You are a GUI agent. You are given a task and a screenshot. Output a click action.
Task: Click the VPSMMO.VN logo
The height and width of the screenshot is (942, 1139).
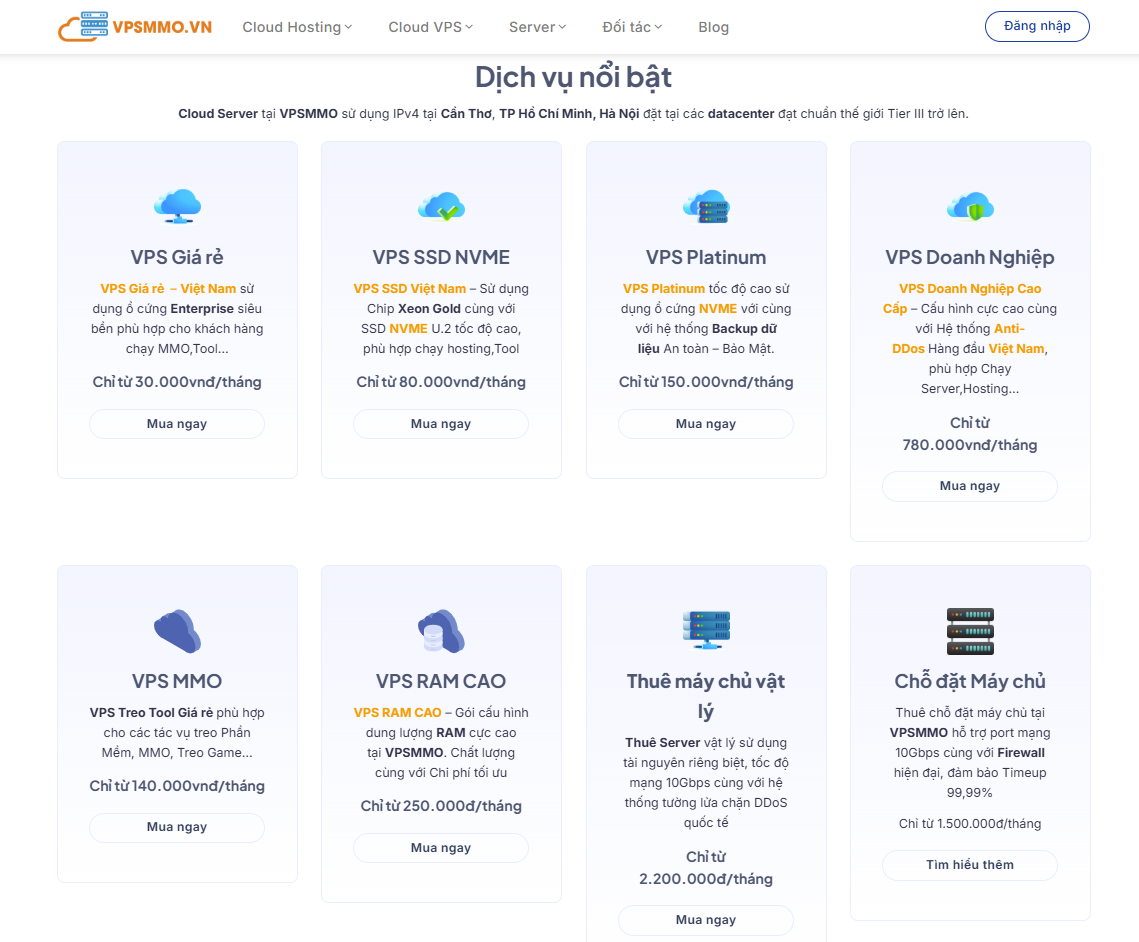click(x=134, y=27)
